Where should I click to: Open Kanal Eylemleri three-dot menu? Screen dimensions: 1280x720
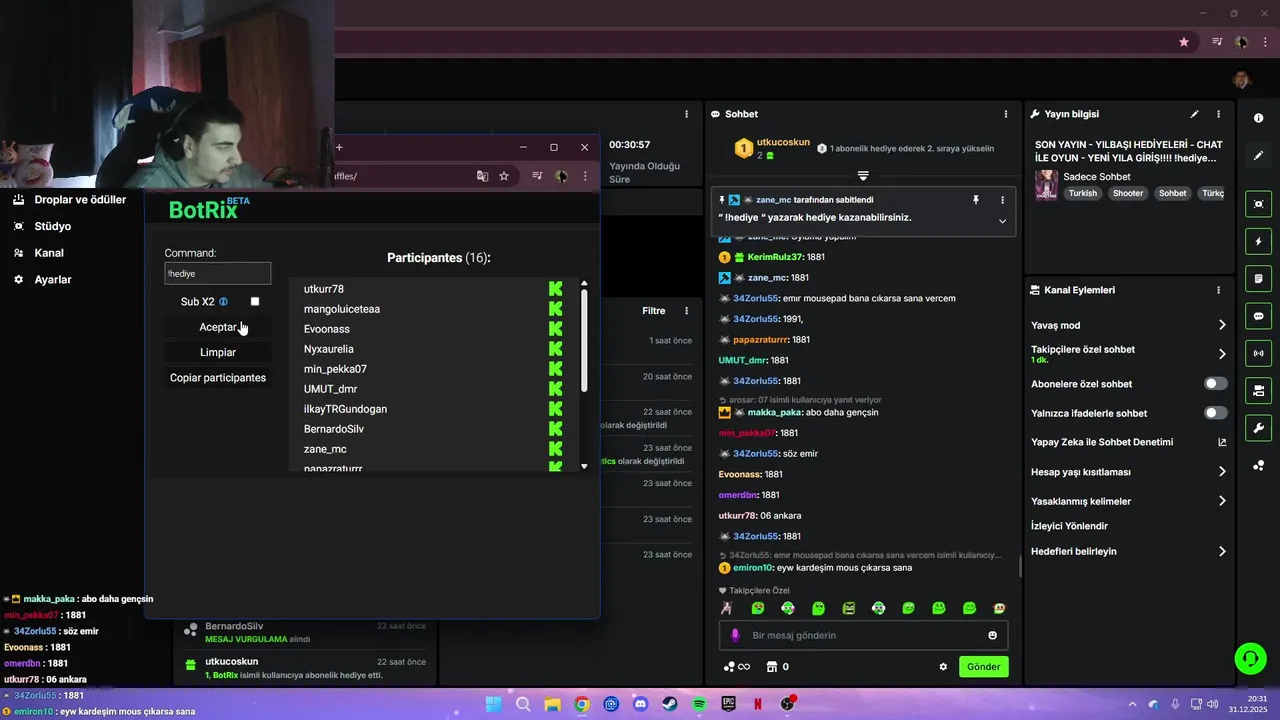pyautogui.click(x=1218, y=290)
